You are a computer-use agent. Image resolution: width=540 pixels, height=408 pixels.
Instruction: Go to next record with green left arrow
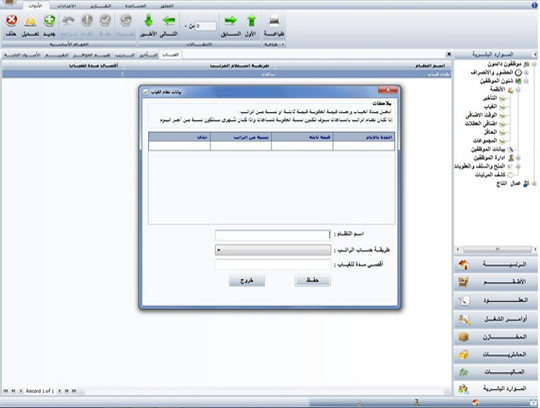click(x=169, y=21)
